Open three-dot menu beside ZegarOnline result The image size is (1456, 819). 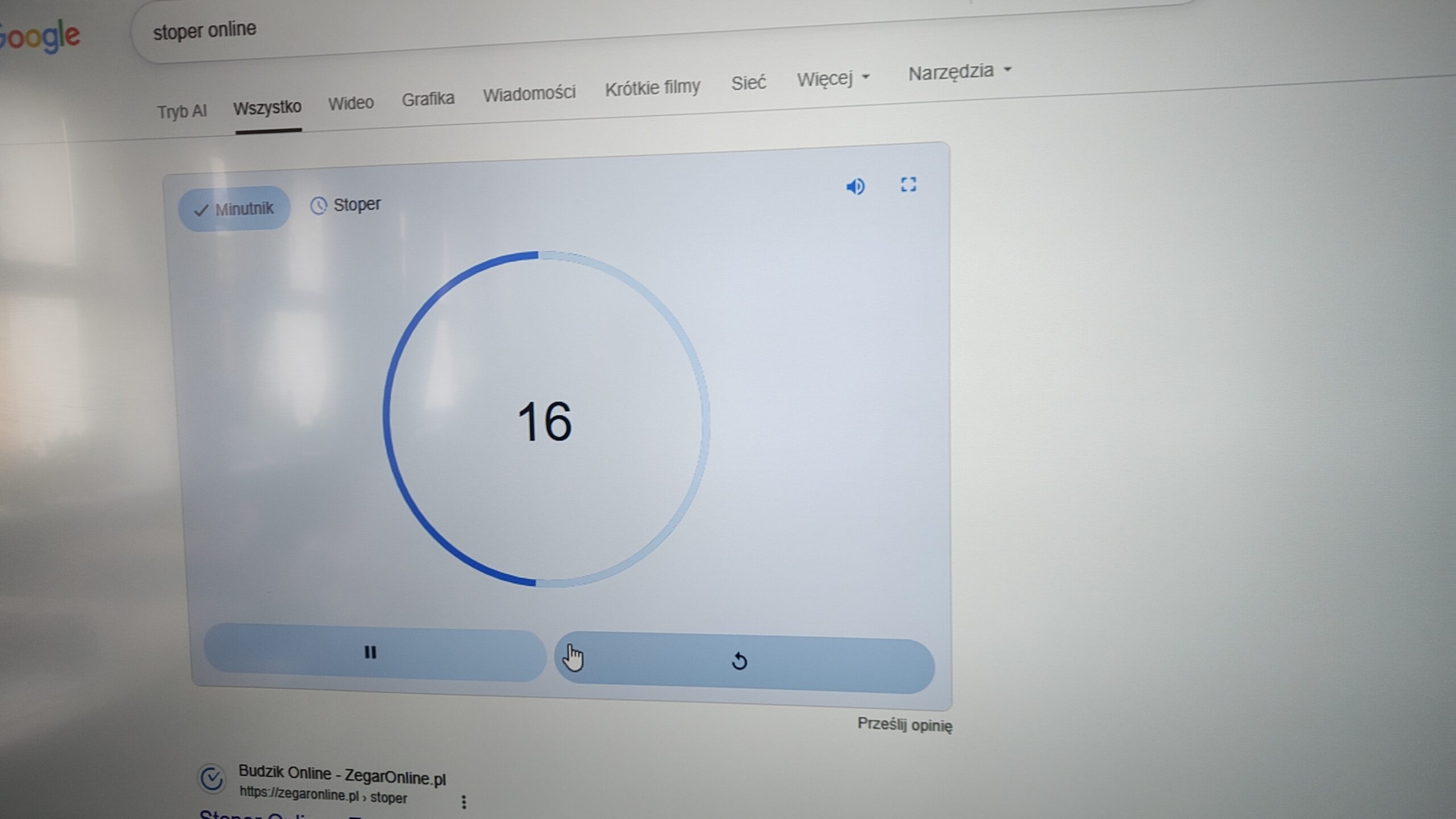coord(464,801)
